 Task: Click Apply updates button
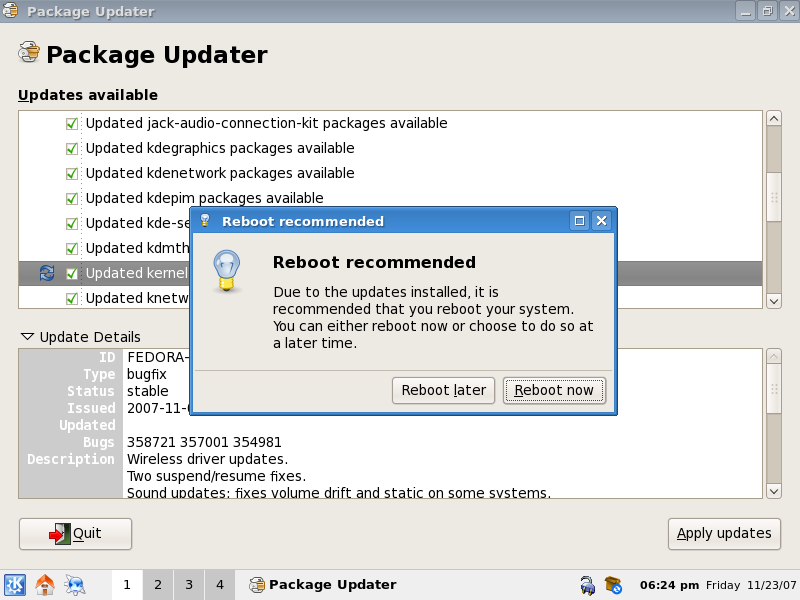click(724, 534)
